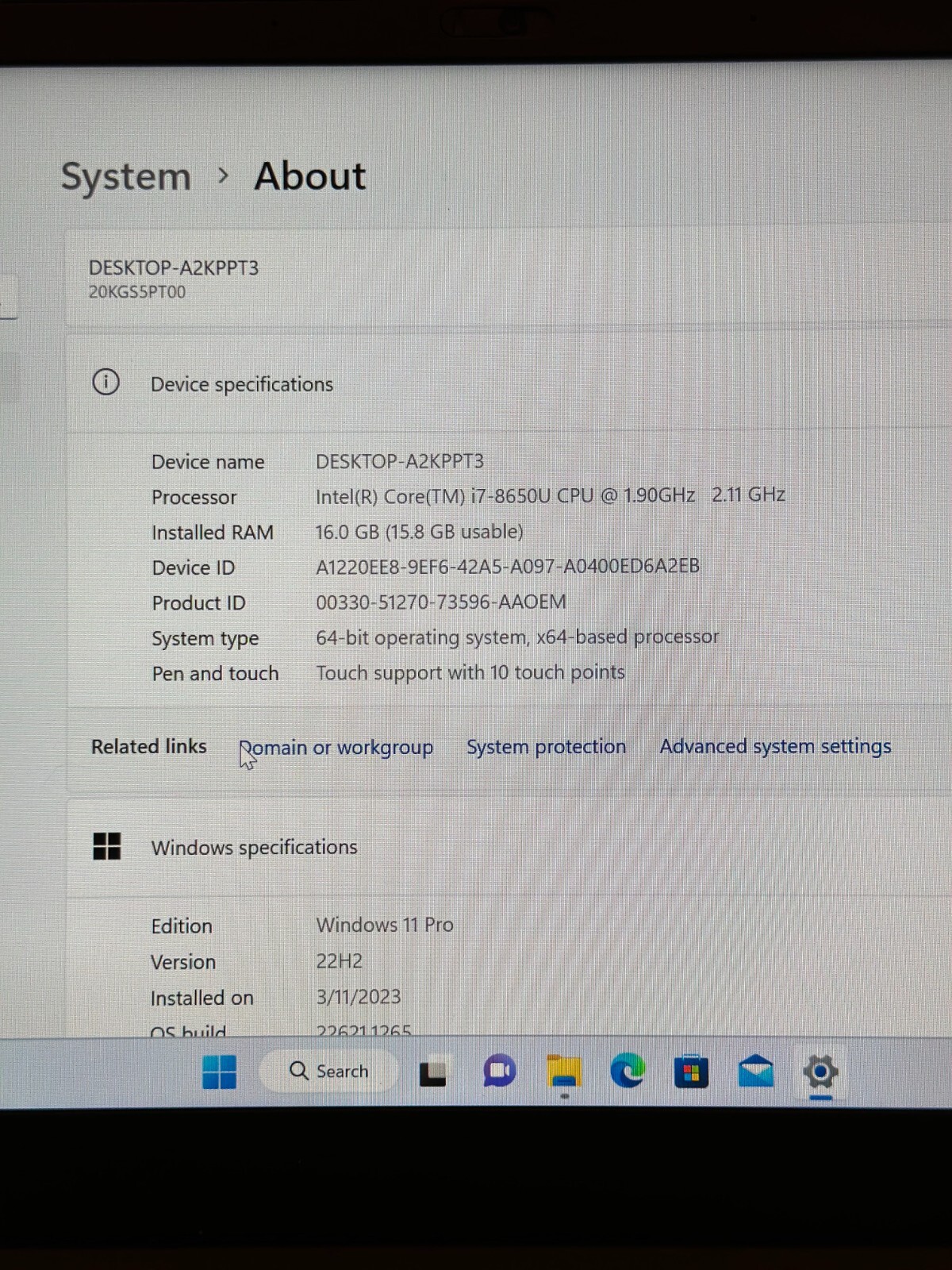The width and height of the screenshot is (952, 1270).
Task: Select Product ID 00330-51270-73596-AAOEM
Action: point(441,602)
